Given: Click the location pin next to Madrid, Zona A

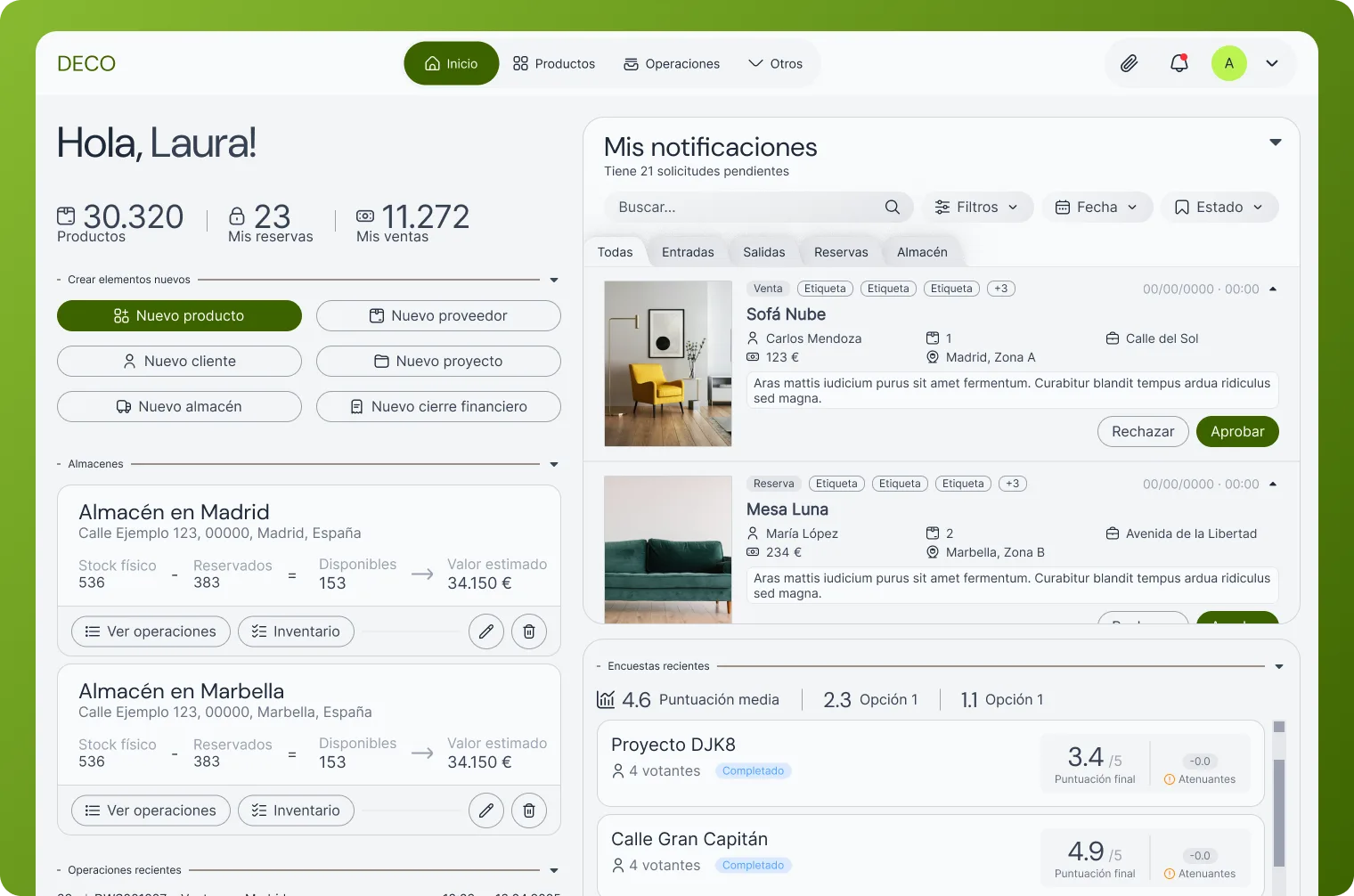Looking at the screenshot, I should 933,357.
